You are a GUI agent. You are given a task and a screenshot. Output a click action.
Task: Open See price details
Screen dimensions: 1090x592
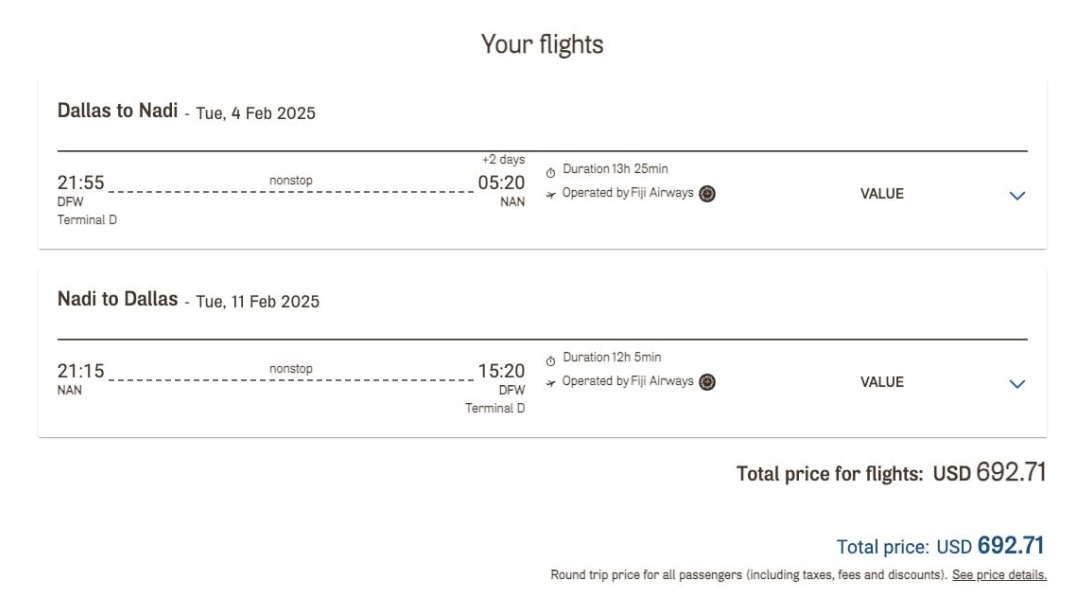click(999, 575)
